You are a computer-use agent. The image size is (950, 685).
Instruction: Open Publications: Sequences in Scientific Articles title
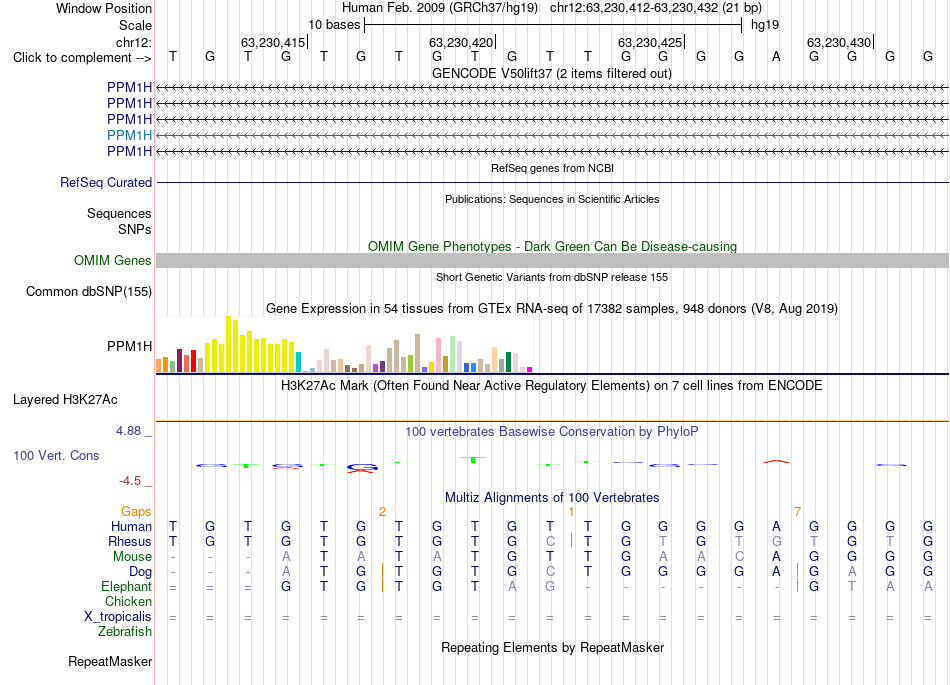[552, 199]
